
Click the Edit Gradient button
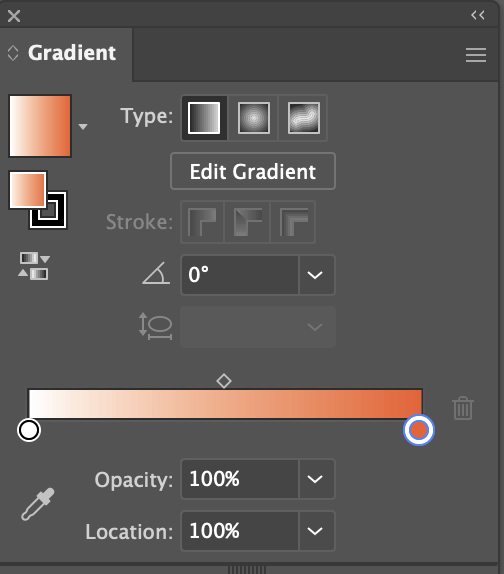[253, 171]
